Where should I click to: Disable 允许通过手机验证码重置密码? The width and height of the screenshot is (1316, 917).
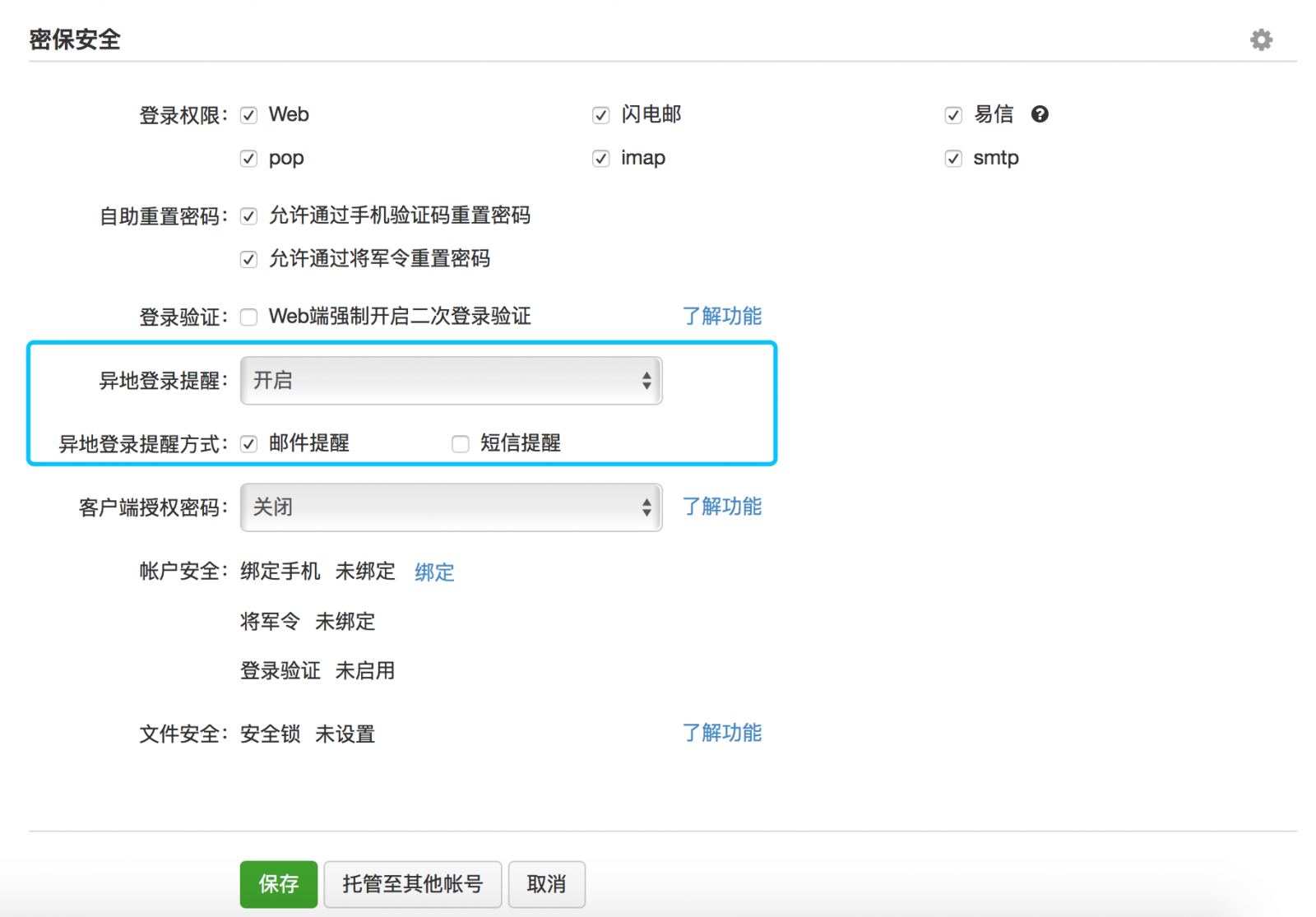pyautogui.click(x=248, y=215)
